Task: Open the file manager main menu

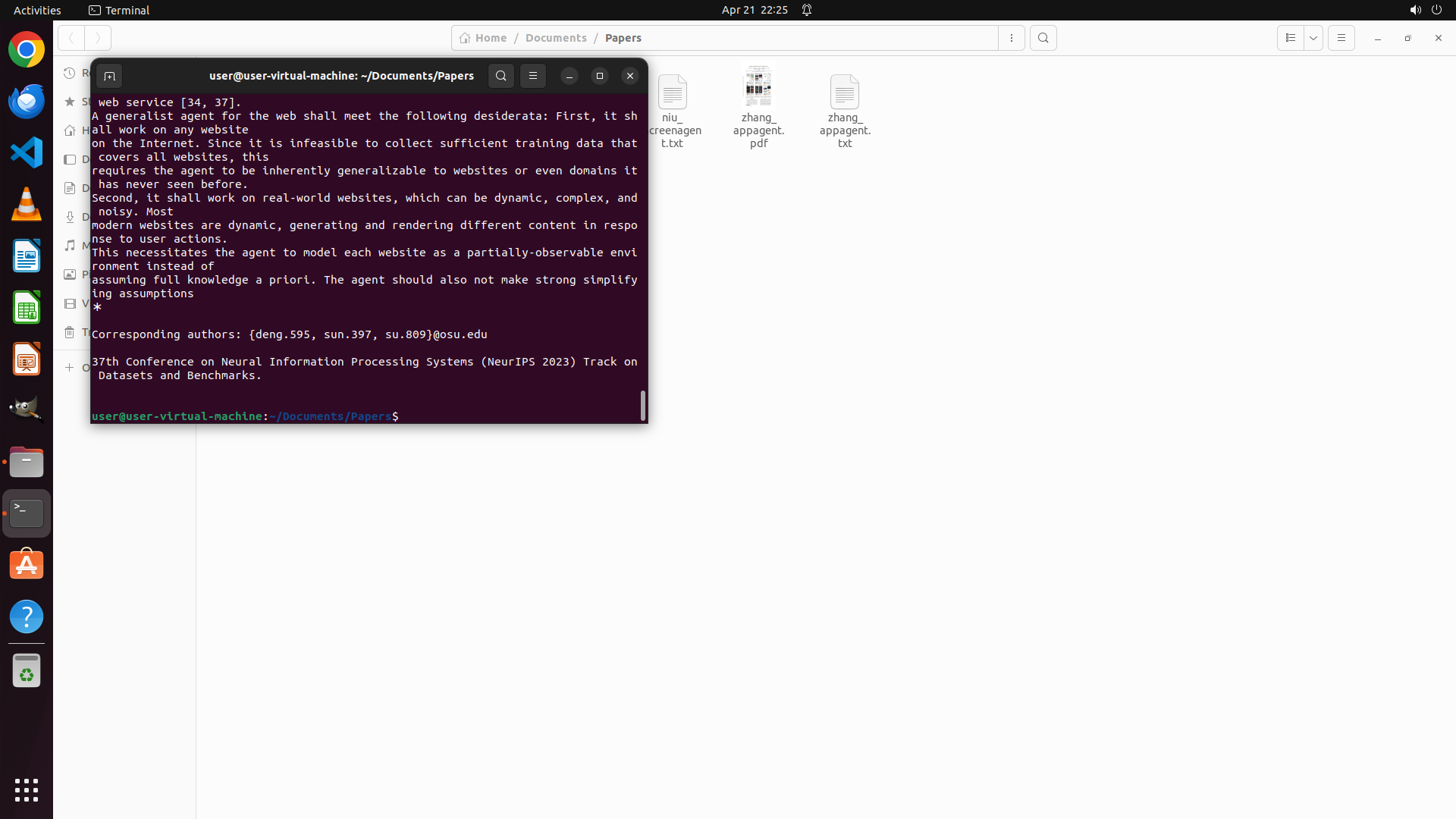Action: (1341, 38)
